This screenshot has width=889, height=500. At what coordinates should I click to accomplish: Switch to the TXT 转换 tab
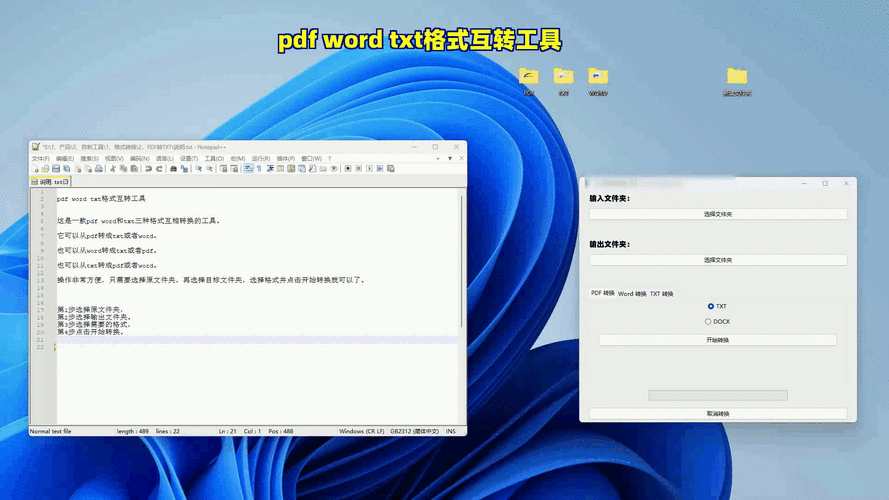(661, 294)
